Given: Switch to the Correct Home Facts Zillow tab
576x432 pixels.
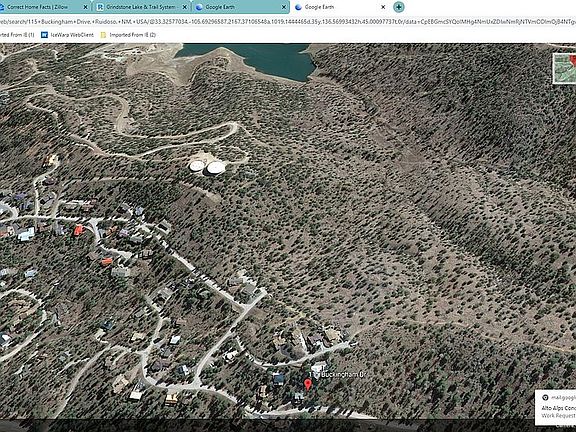Looking at the screenshot, I should click(x=42, y=7).
